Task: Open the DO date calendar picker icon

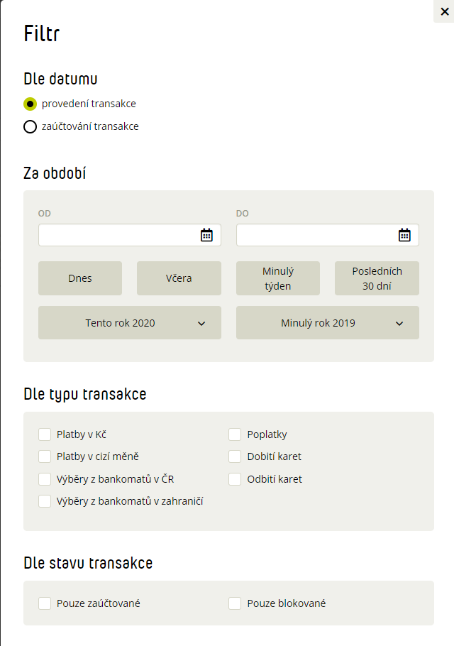Action: point(404,235)
